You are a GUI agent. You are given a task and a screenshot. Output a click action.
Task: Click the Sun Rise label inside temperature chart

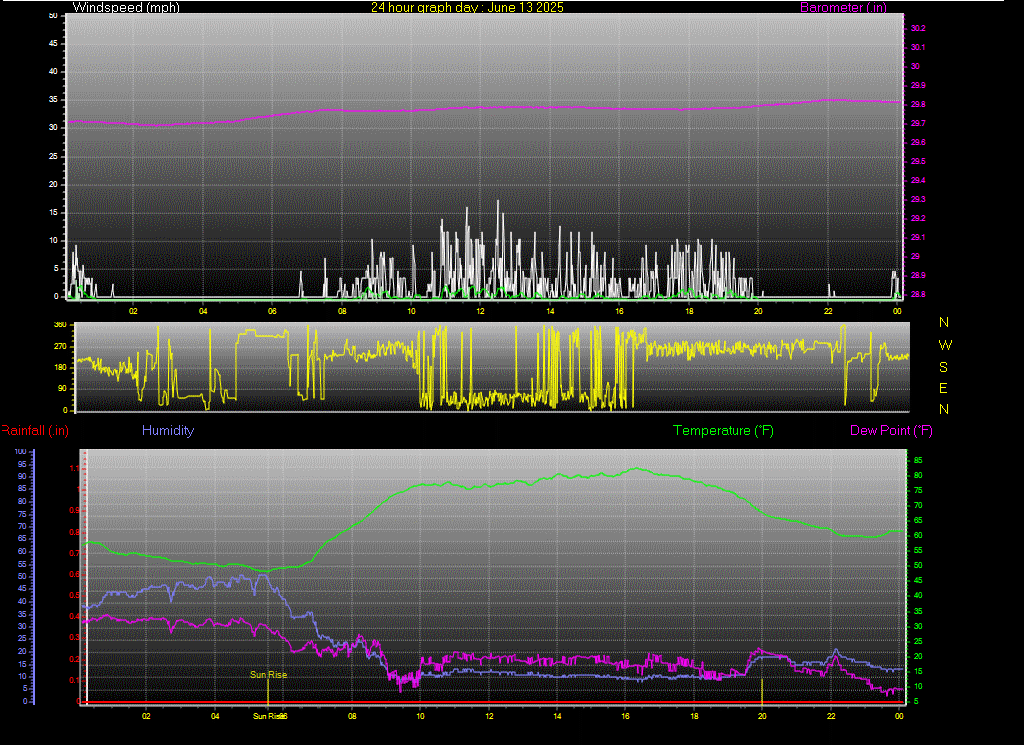coord(268,674)
